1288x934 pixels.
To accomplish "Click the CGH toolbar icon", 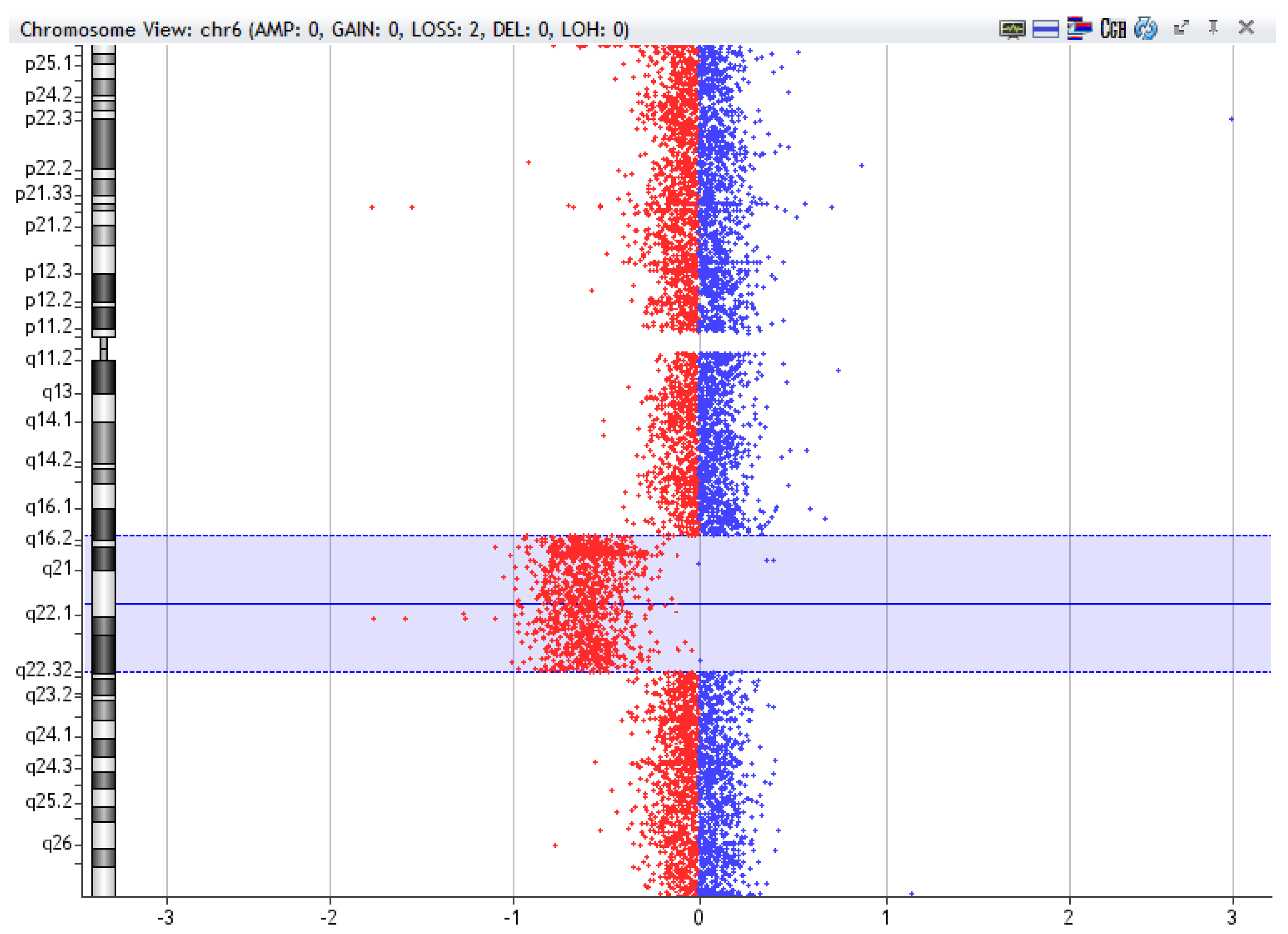I will pyautogui.click(x=1113, y=28).
